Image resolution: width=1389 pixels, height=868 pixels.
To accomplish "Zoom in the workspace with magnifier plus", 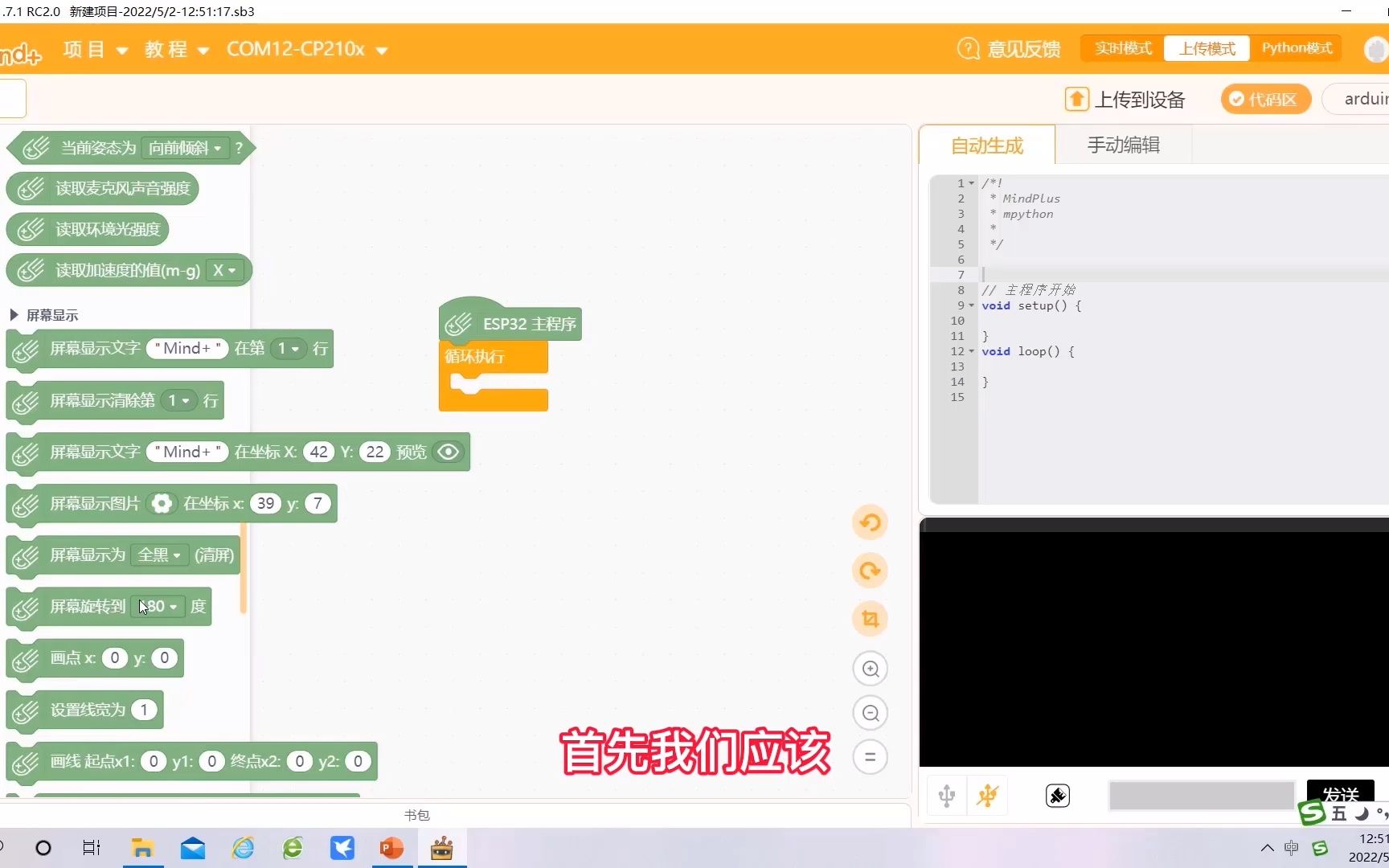I will pos(870,669).
